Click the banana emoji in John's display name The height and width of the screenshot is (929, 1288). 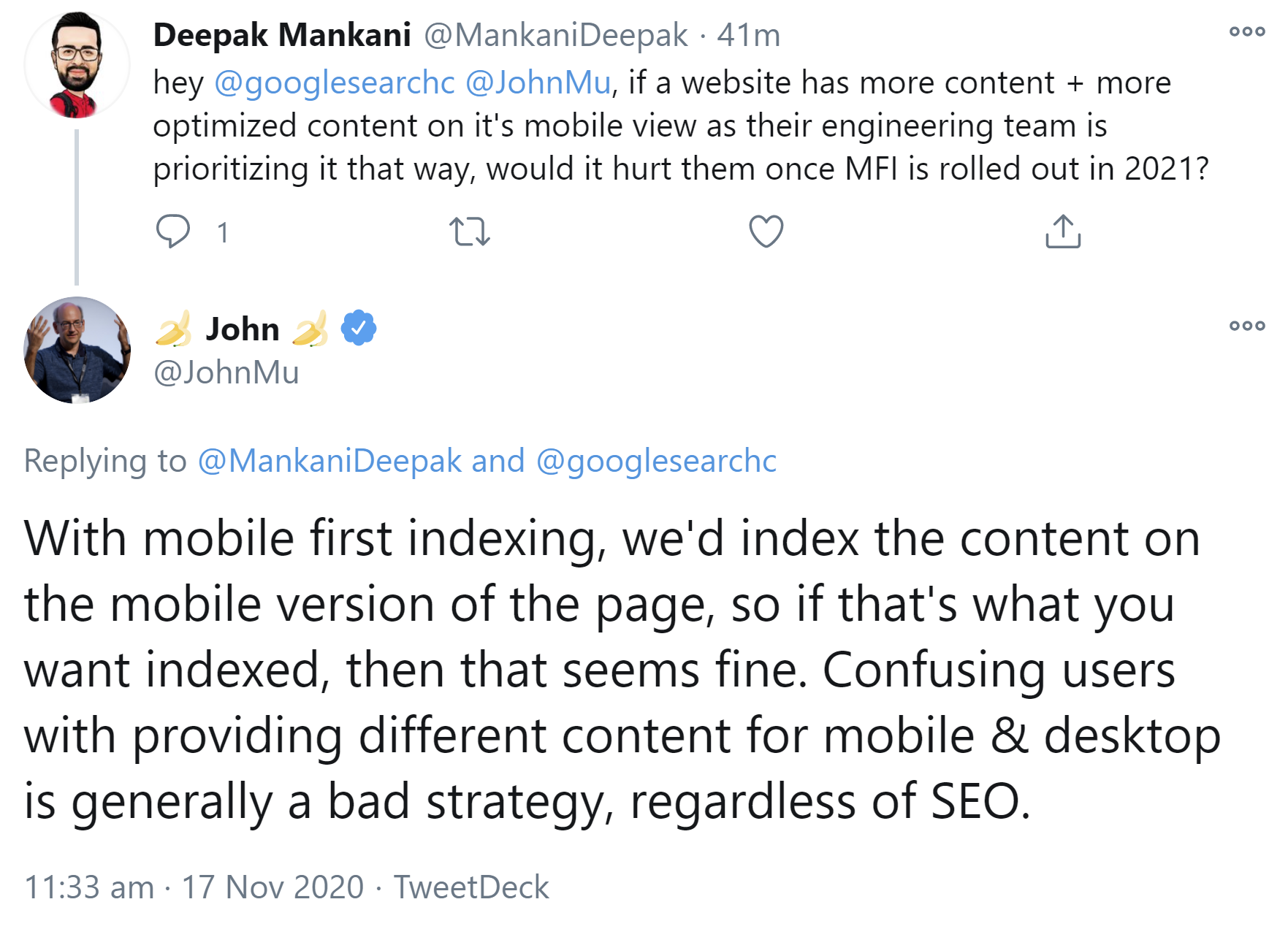pyautogui.click(x=172, y=329)
